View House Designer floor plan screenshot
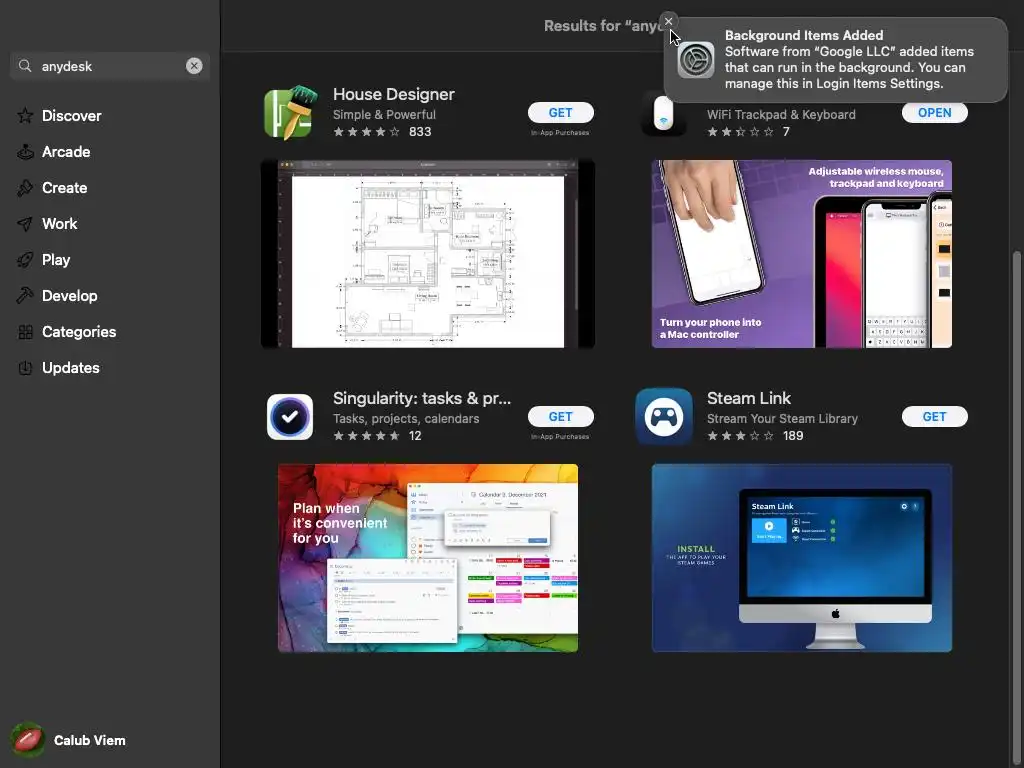Viewport: 1024px width, 768px height. pos(428,253)
